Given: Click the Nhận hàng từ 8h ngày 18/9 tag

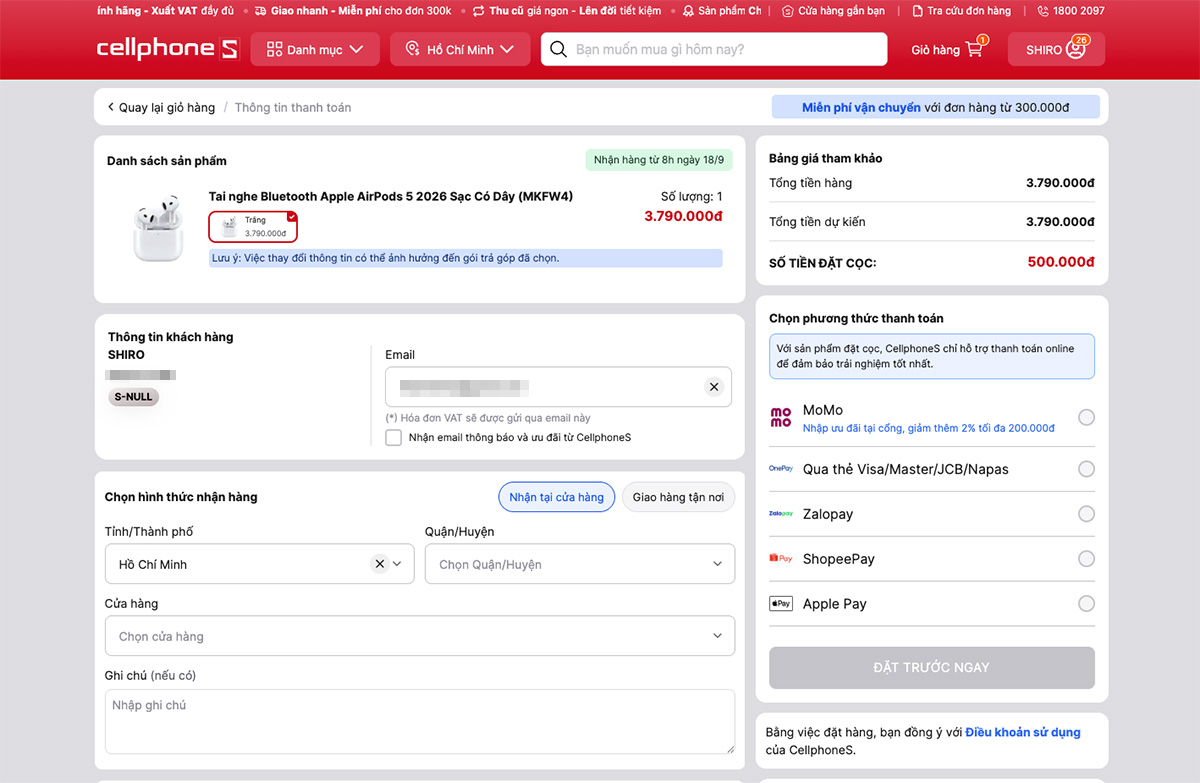Looking at the screenshot, I should click(x=659, y=160).
